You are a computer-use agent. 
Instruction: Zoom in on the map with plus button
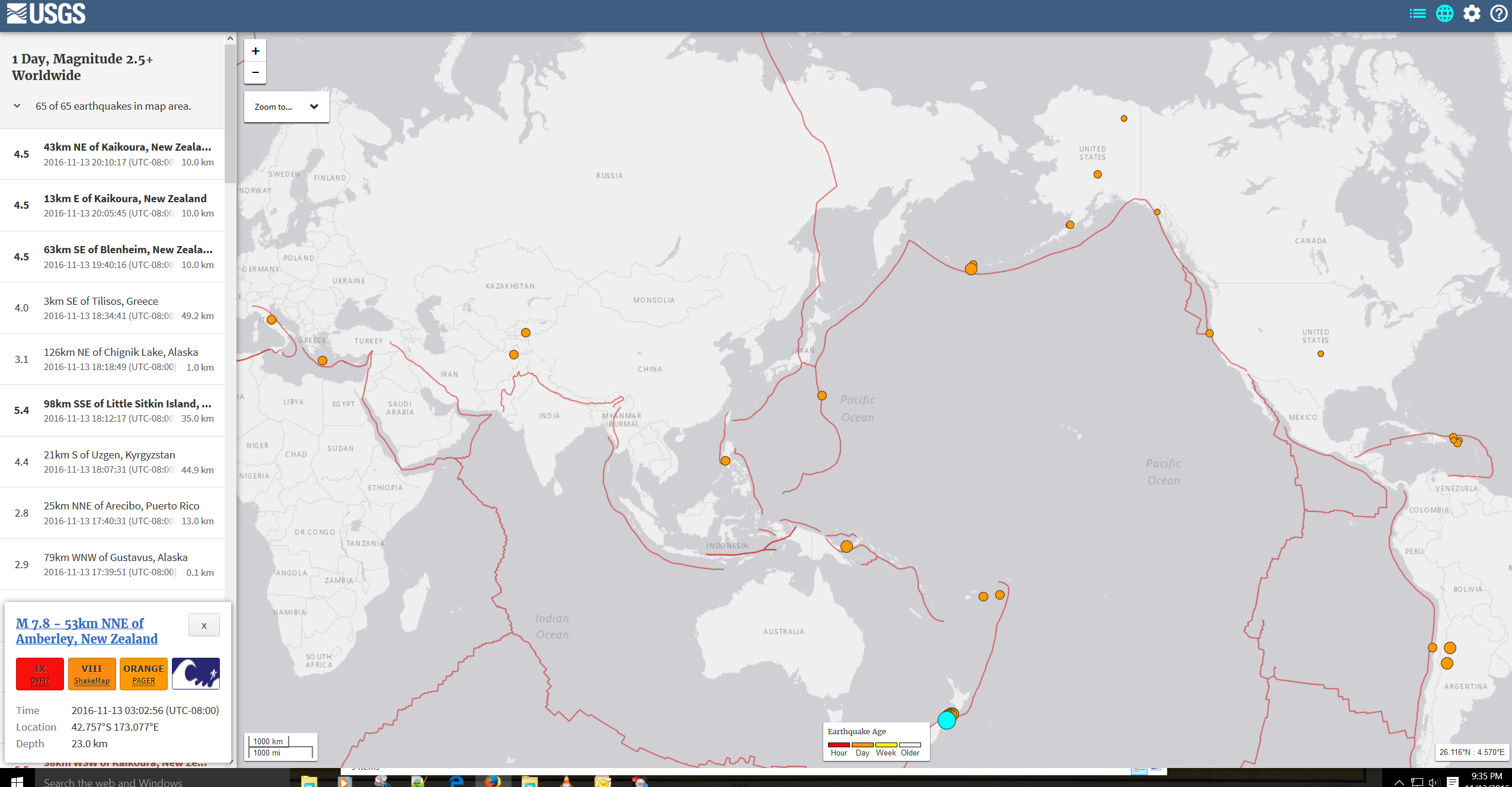tap(255, 51)
